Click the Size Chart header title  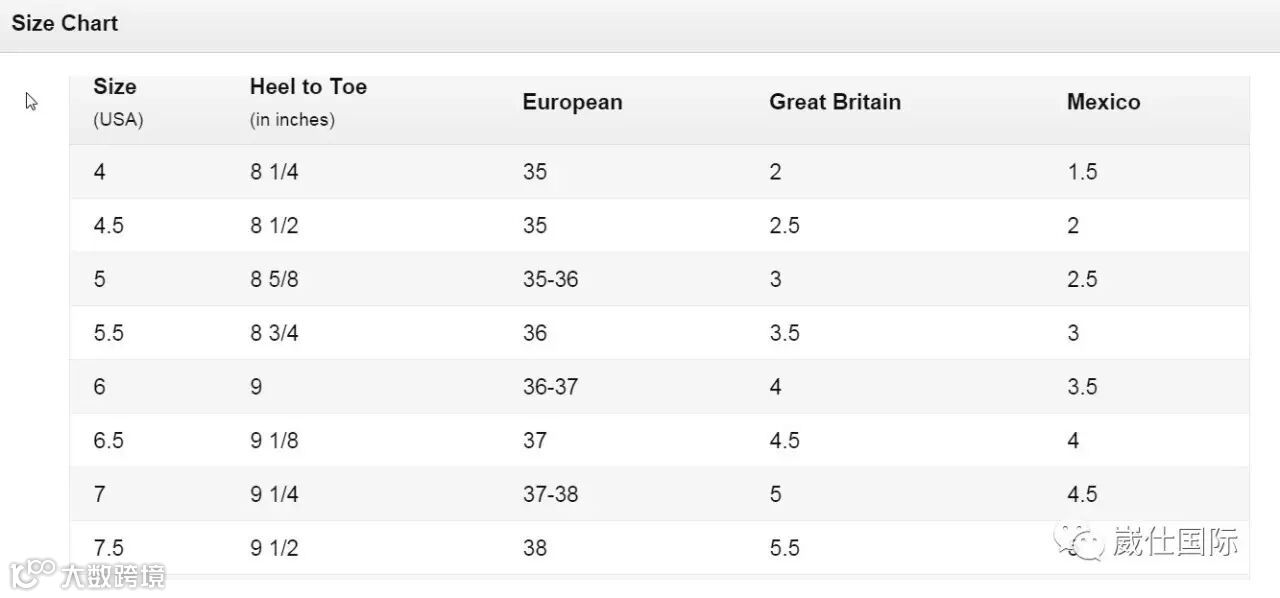[x=65, y=23]
